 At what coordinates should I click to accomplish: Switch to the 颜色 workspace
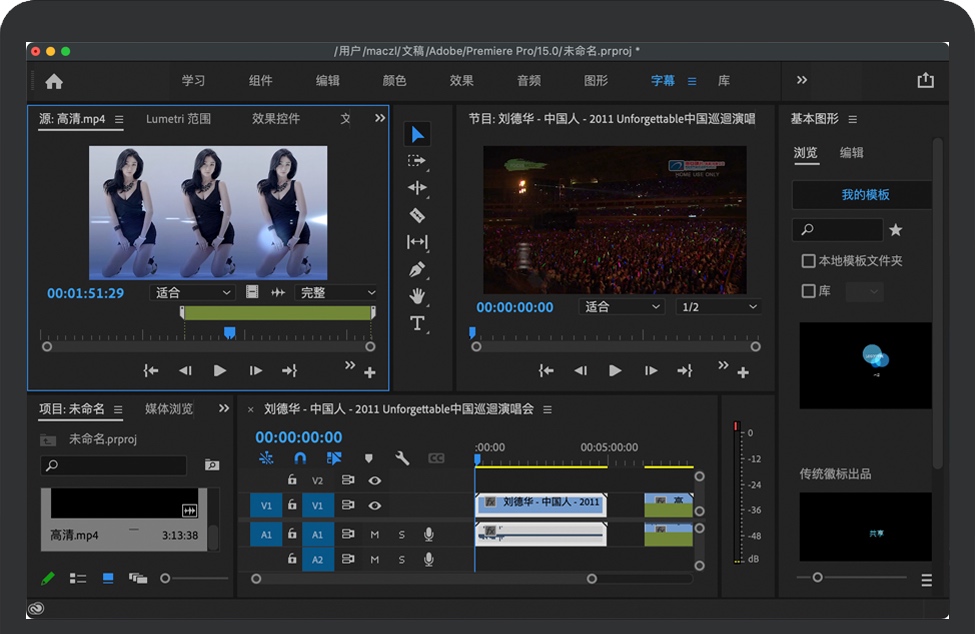tap(394, 81)
